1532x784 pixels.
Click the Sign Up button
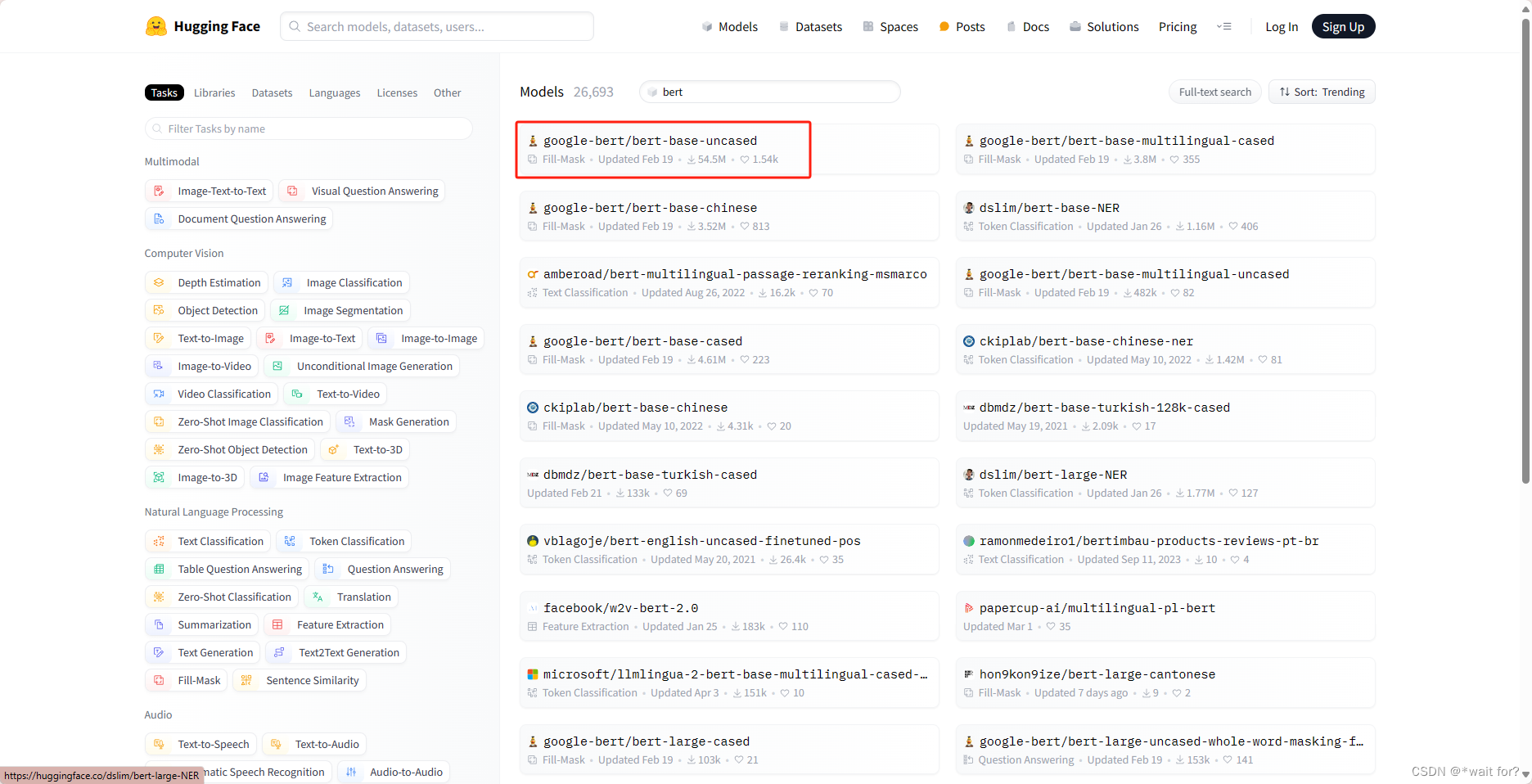[x=1343, y=26]
